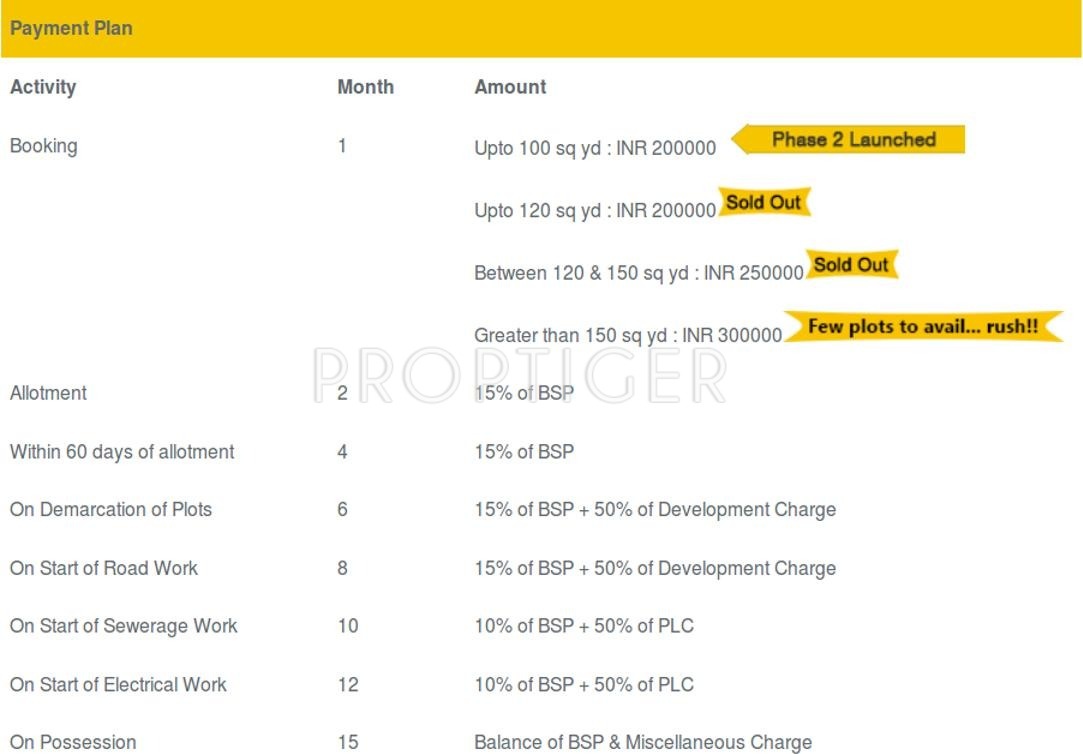Click Sold Out badge beside Between 120 & 150
Image resolution: width=1083 pixels, height=754 pixels.
[852, 264]
